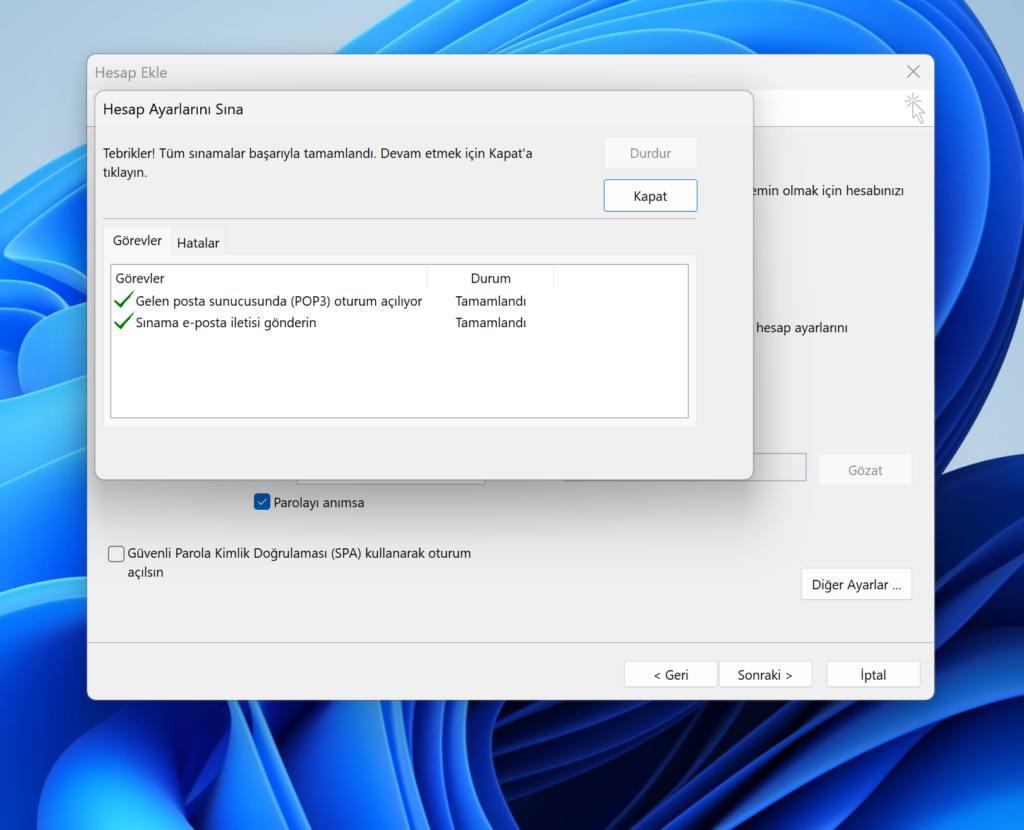This screenshot has height=830, width=1024.
Task: Click the green checkmark beside Sınama e-posta task
Action: [124, 322]
